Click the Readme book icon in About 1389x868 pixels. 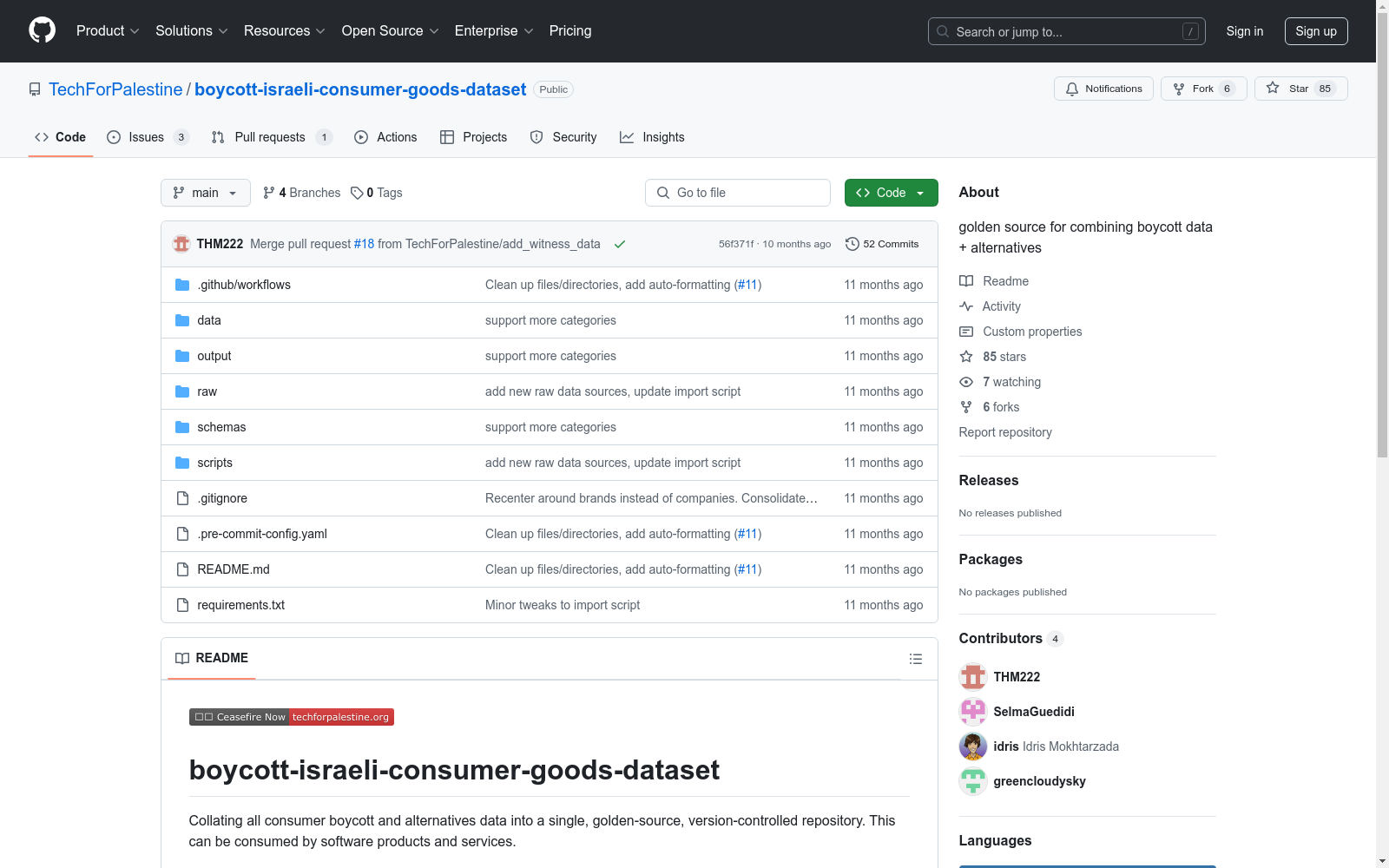966,281
